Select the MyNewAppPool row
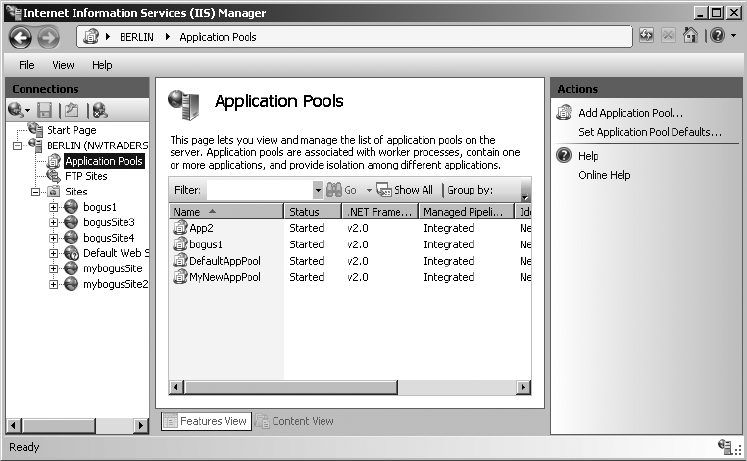This screenshot has height=461, width=747. tap(350, 277)
